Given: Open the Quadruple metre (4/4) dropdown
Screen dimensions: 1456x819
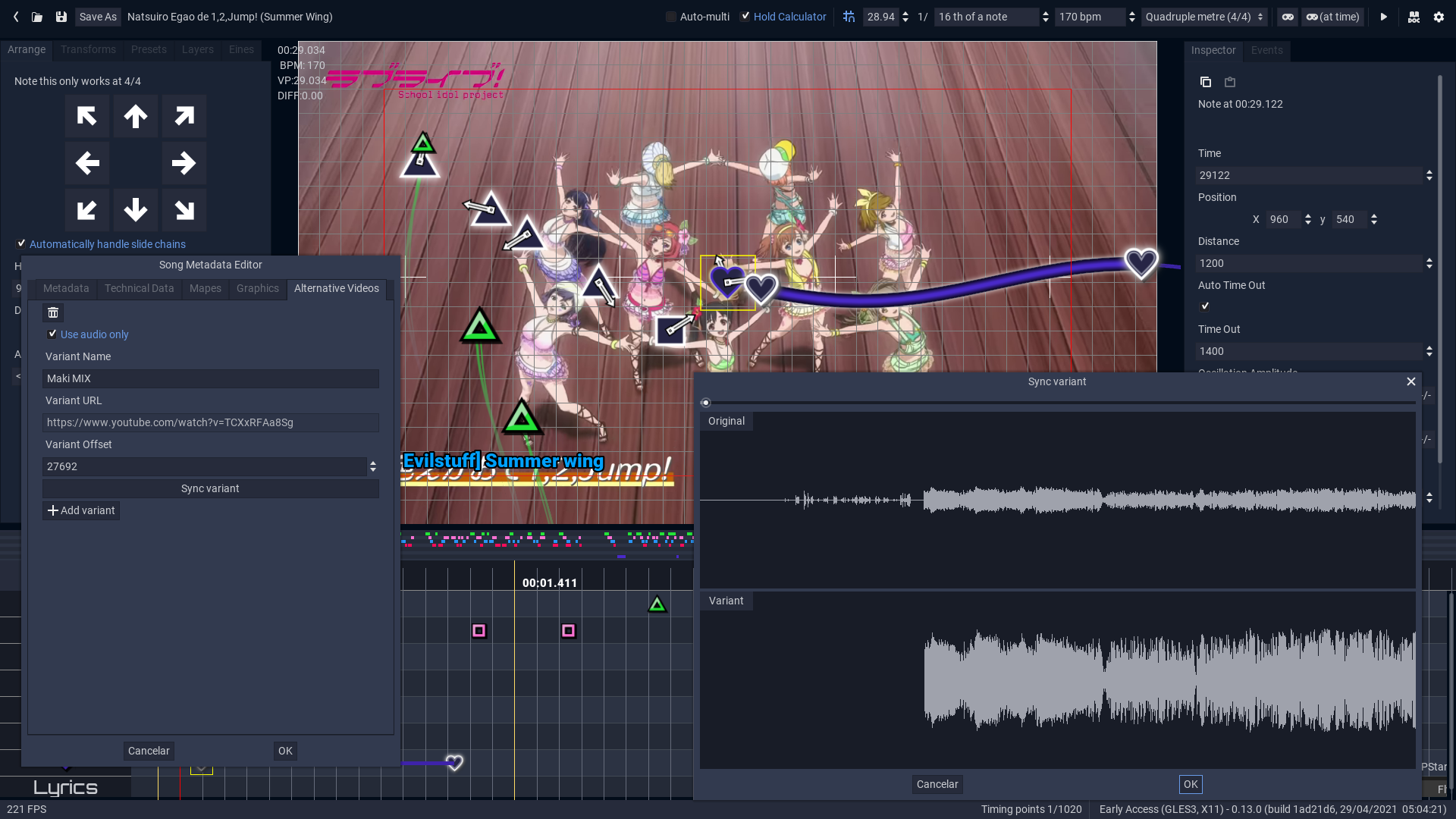Looking at the screenshot, I should [1204, 17].
